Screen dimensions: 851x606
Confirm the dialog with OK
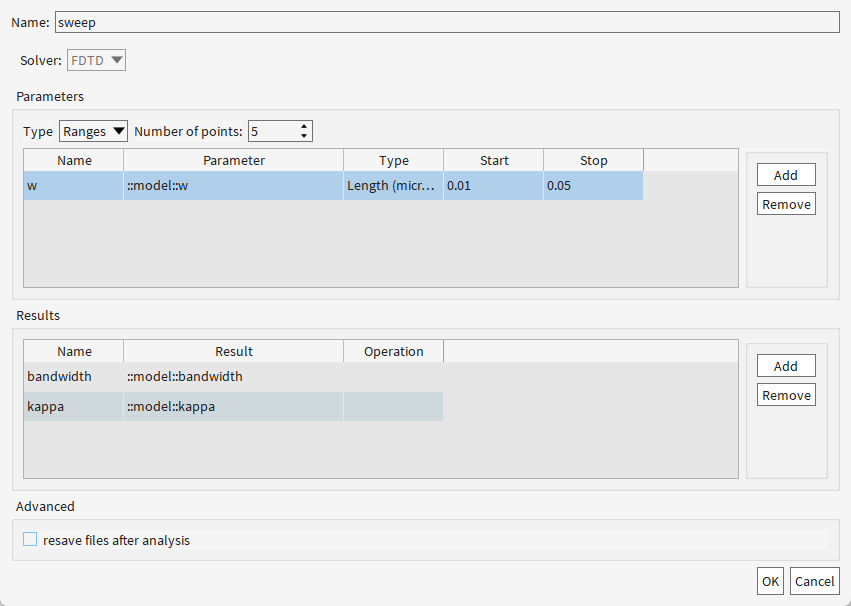[x=770, y=581]
